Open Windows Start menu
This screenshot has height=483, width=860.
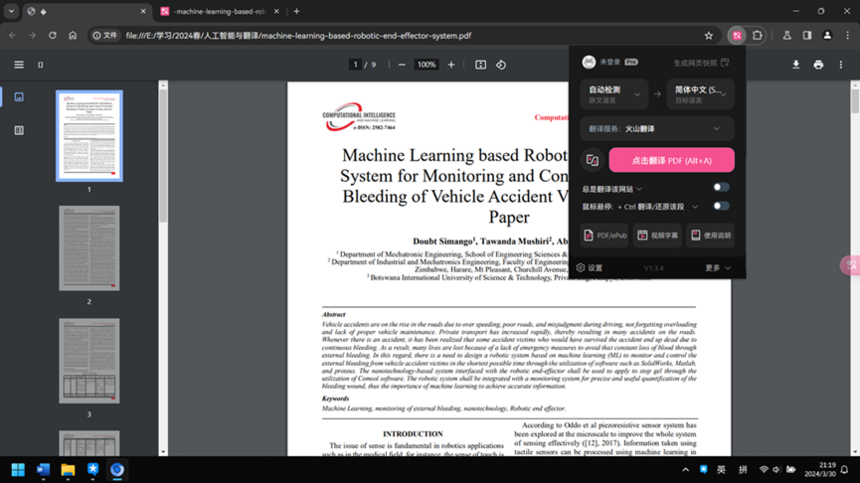click(18, 470)
